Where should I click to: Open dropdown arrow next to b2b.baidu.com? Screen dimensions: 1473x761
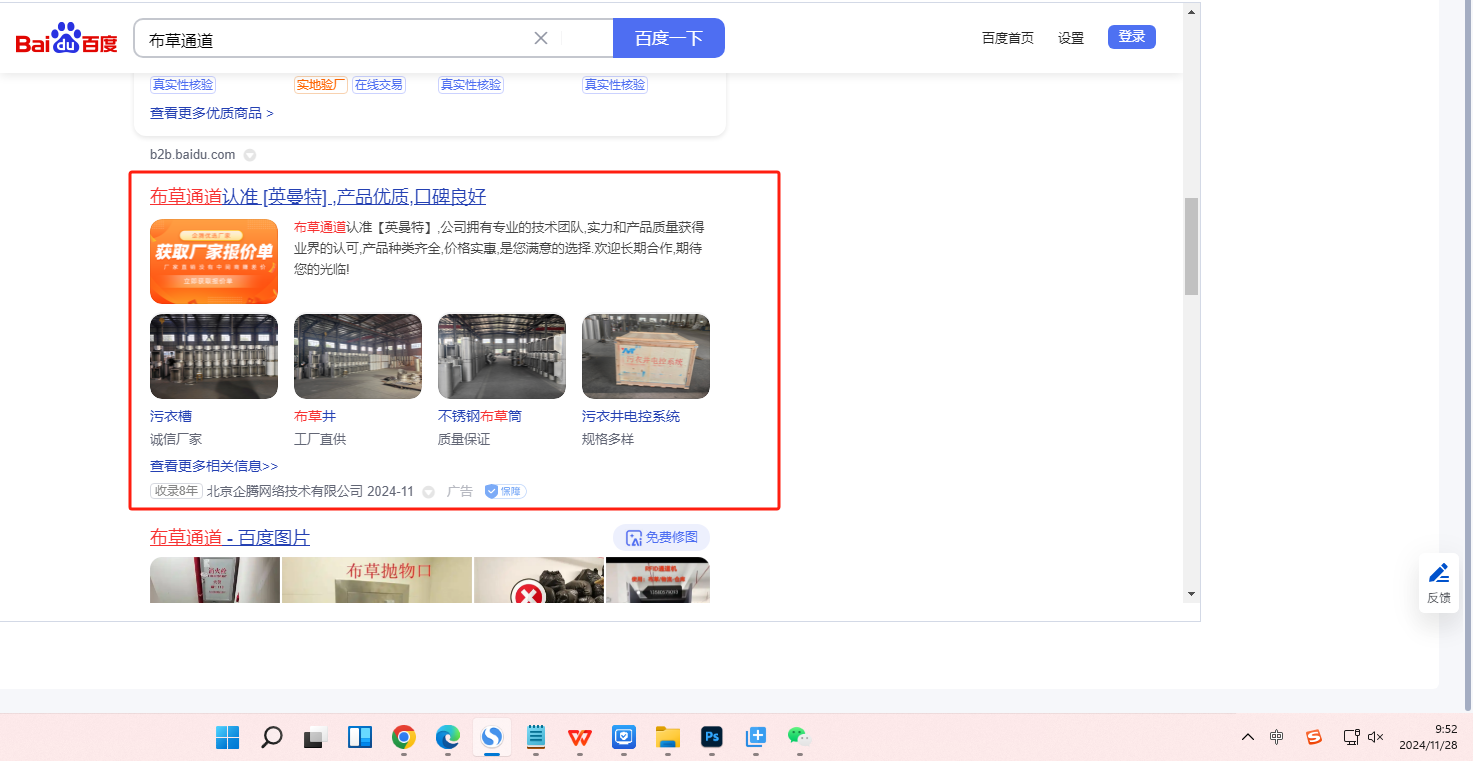point(250,155)
